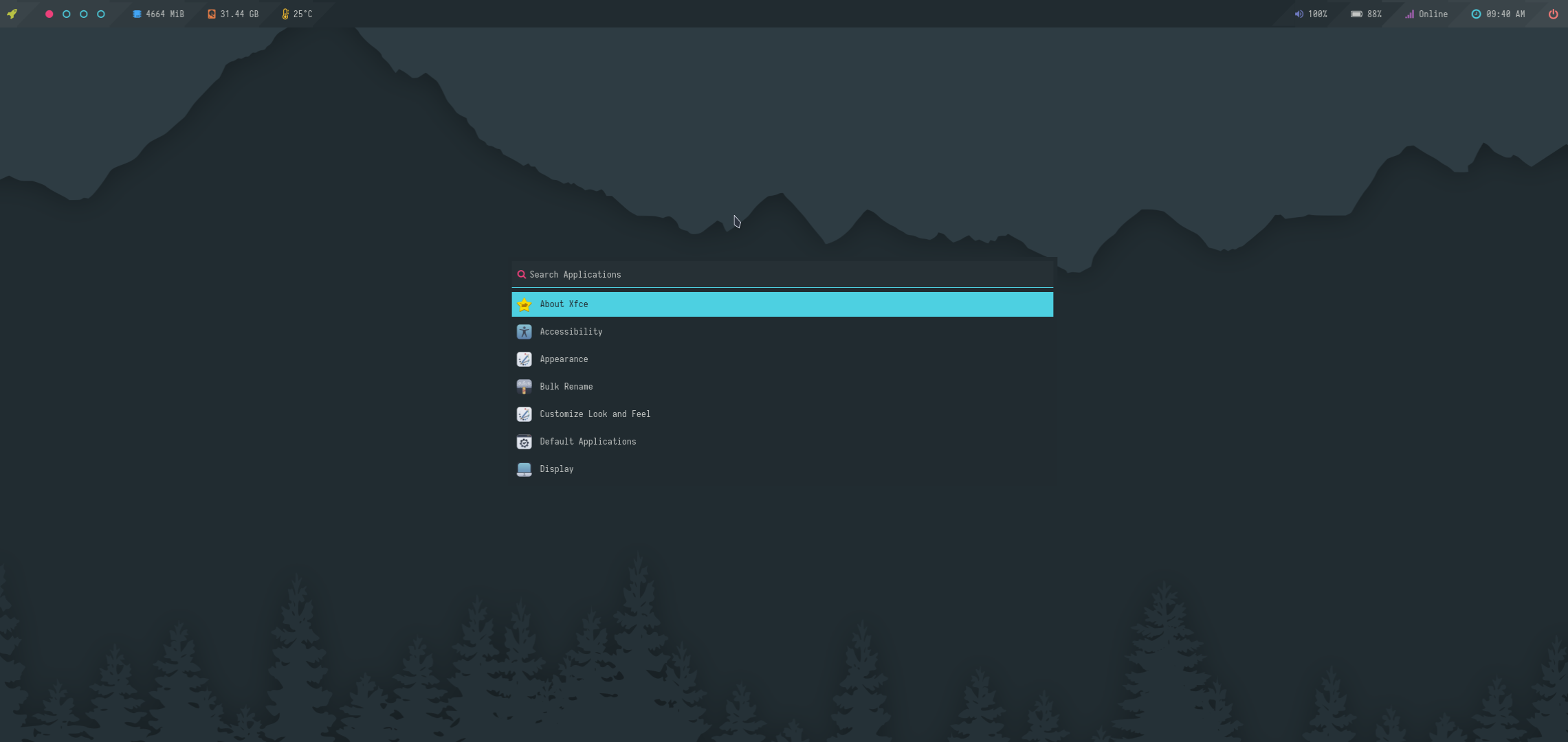1568x742 pixels.
Task: Click the rocket launcher icon
Action: pos(12,14)
